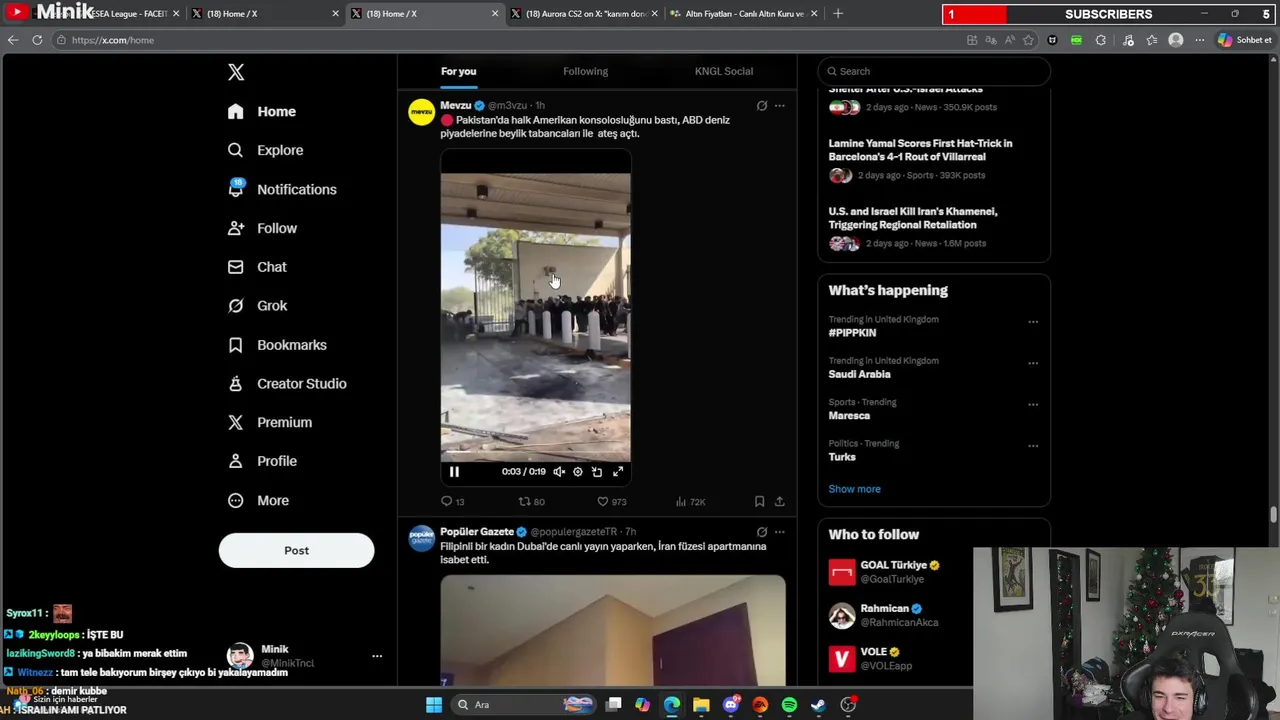Open Grok action on Mevzu post
The width and height of the screenshot is (1280, 720).
click(x=762, y=105)
